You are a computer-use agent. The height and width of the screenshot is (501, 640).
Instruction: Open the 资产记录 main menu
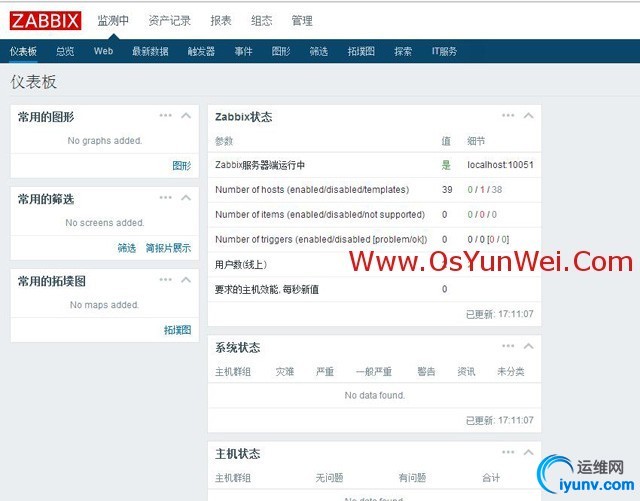click(169, 20)
